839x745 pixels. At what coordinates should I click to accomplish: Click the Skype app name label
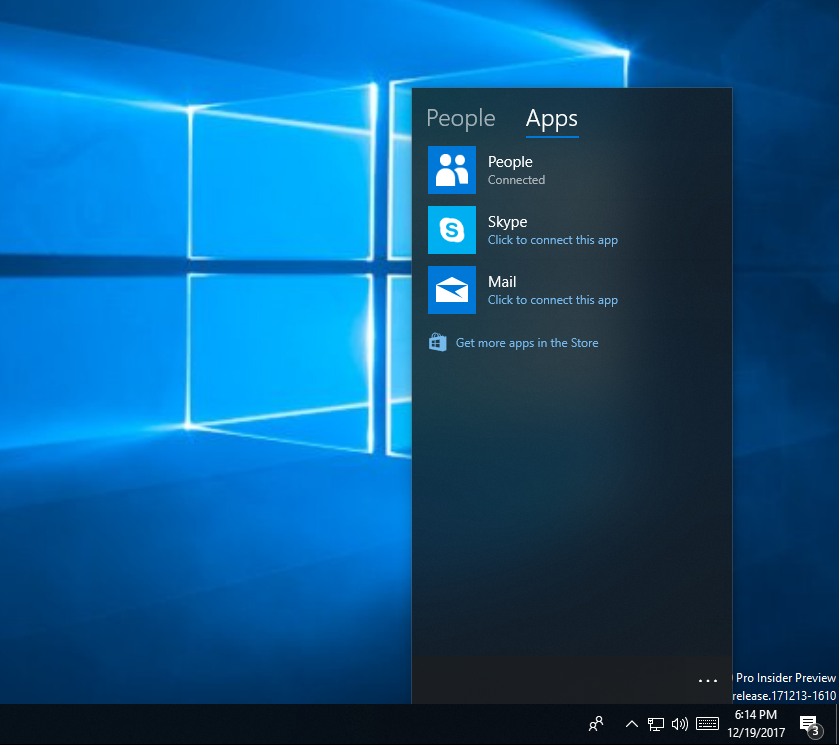coord(507,222)
